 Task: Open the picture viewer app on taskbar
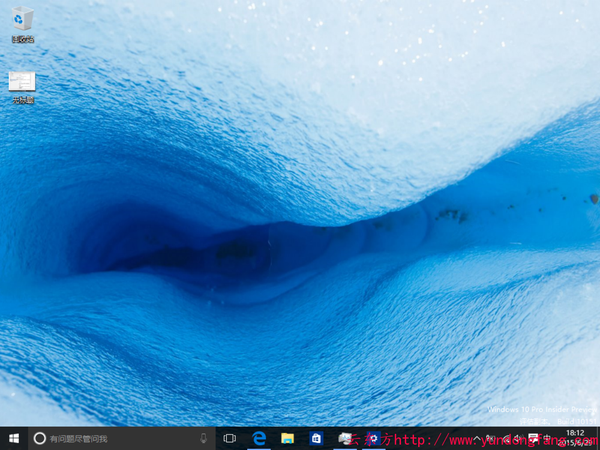point(345,439)
